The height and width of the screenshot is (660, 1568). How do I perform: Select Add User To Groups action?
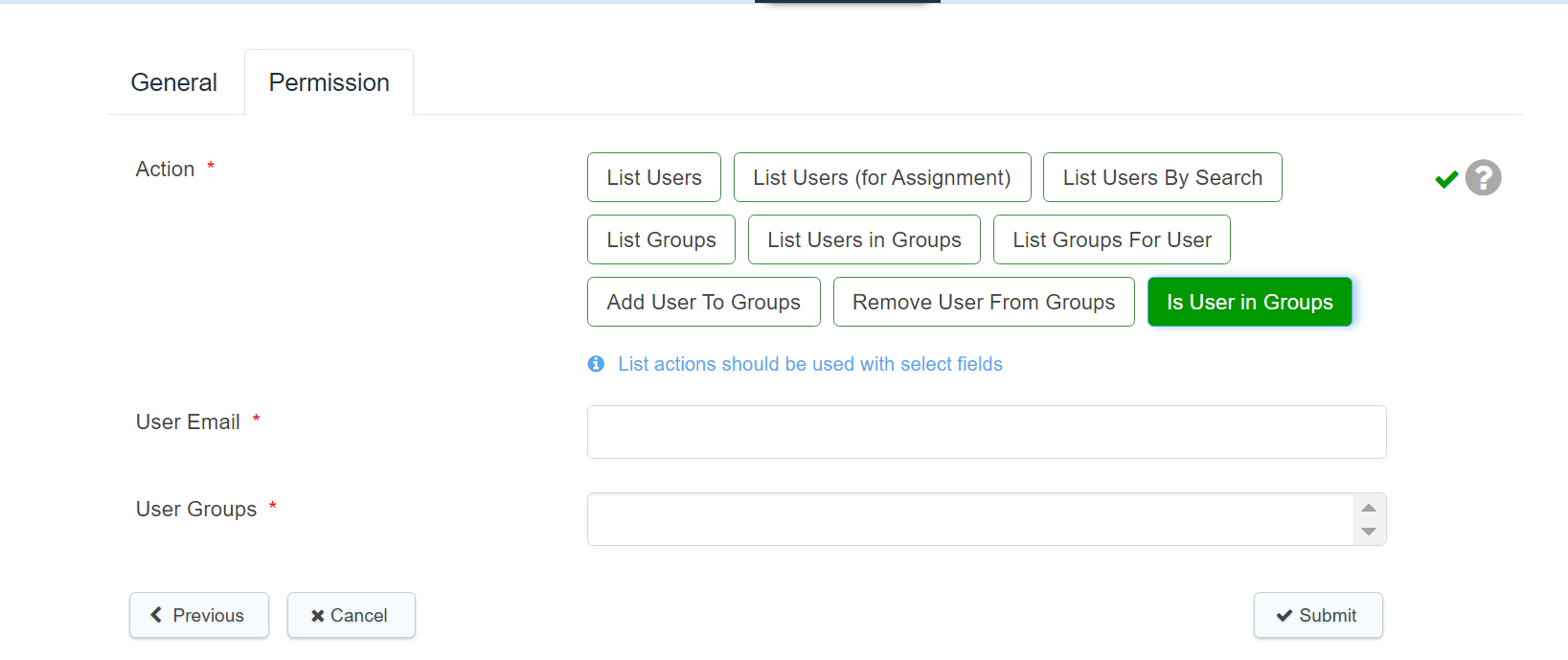tap(704, 302)
